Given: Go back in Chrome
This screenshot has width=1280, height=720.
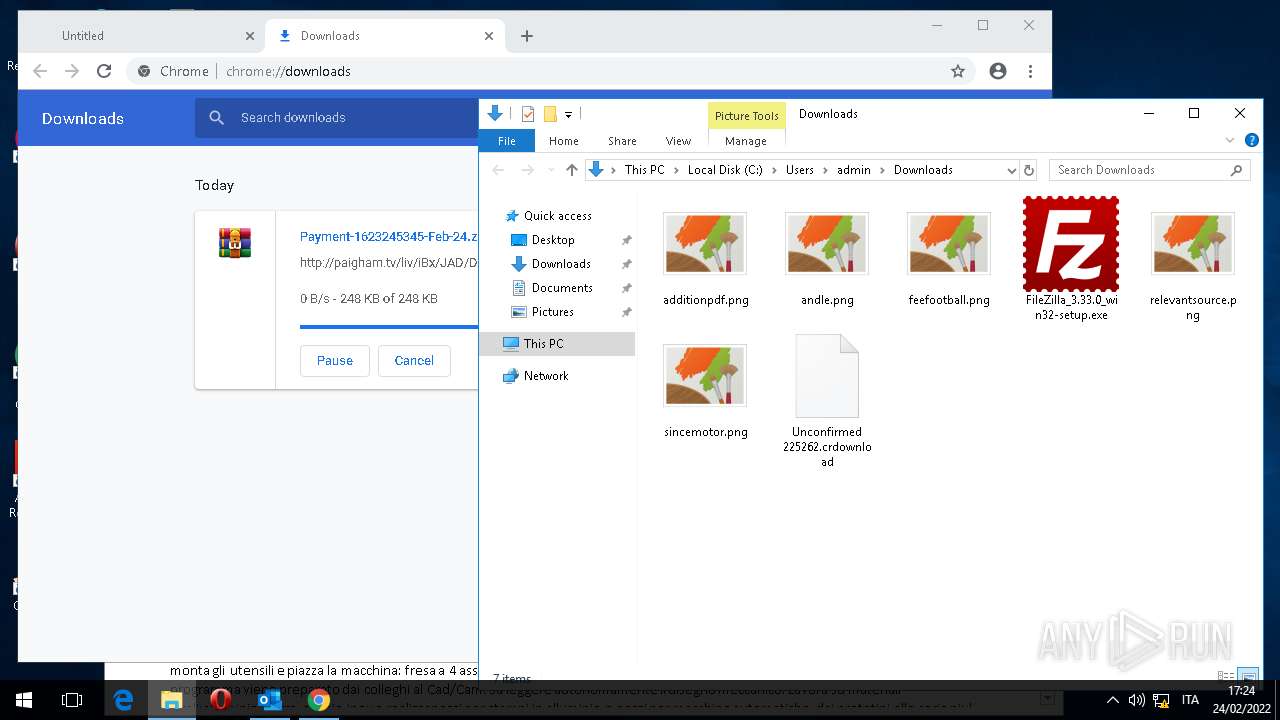Looking at the screenshot, I should coord(40,71).
